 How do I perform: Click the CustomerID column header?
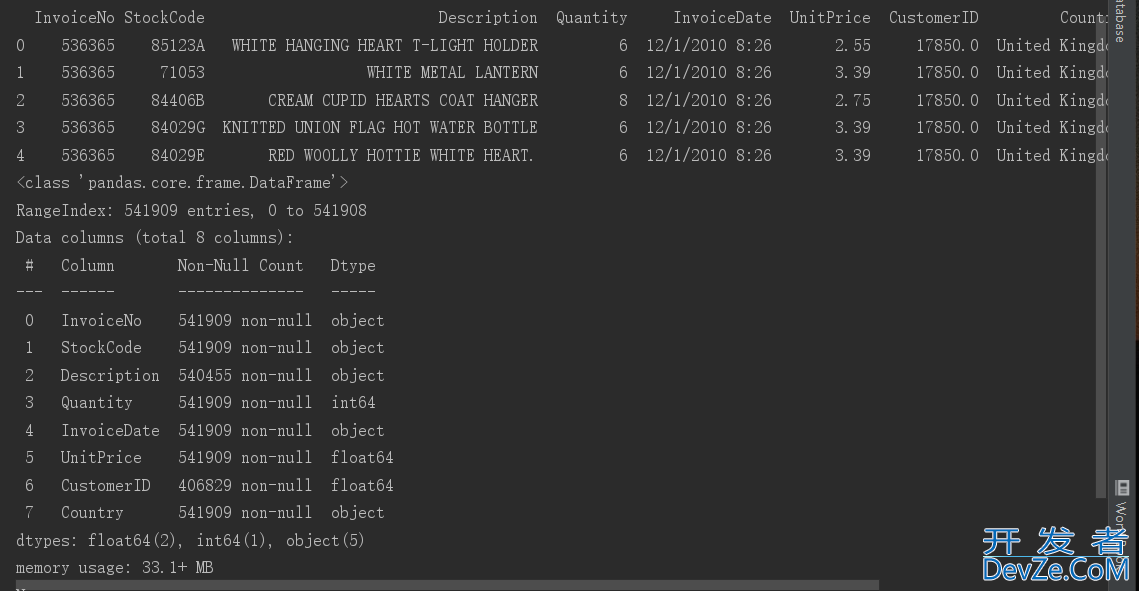click(933, 18)
